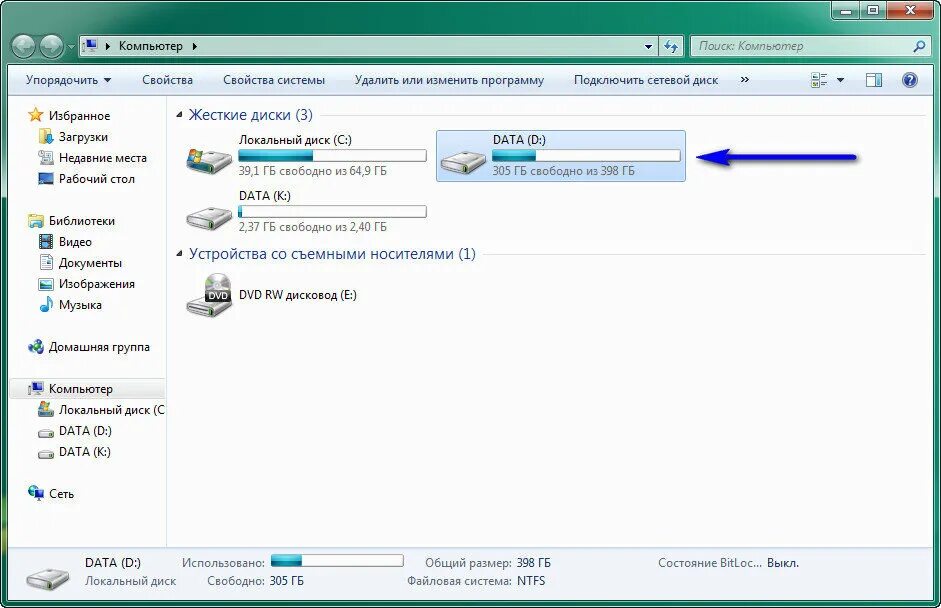Open Загрузки in the navigation pane

[83, 137]
